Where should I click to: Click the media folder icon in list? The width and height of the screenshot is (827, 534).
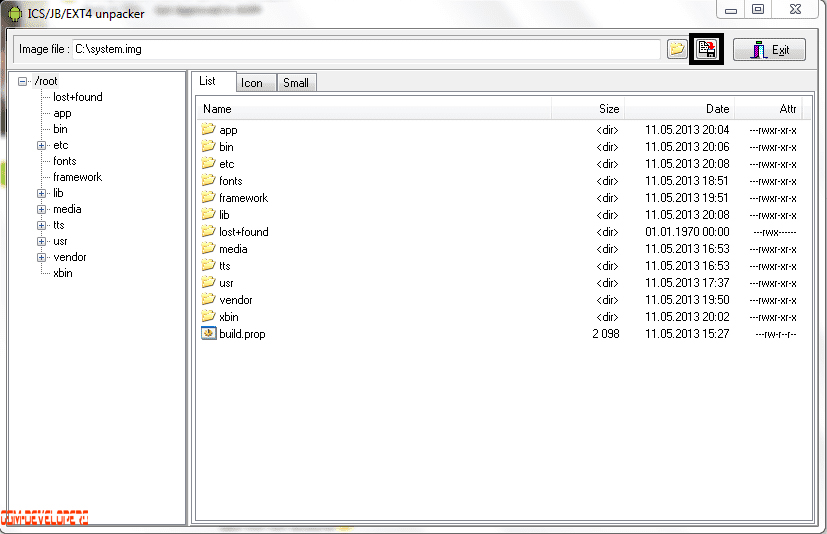point(208,247)
